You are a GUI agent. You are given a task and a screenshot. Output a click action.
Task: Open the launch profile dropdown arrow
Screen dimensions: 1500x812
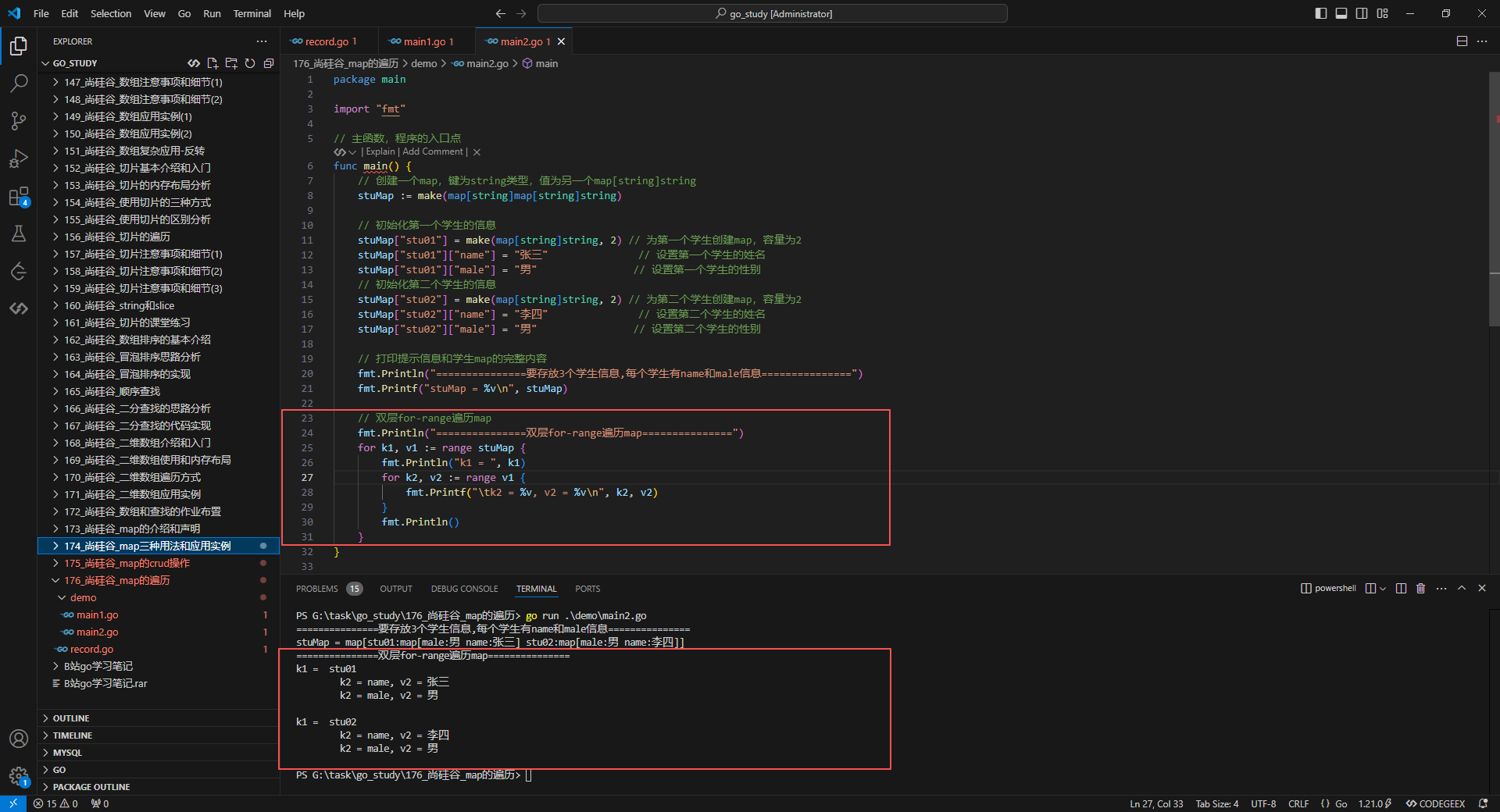coord(1383,589)
